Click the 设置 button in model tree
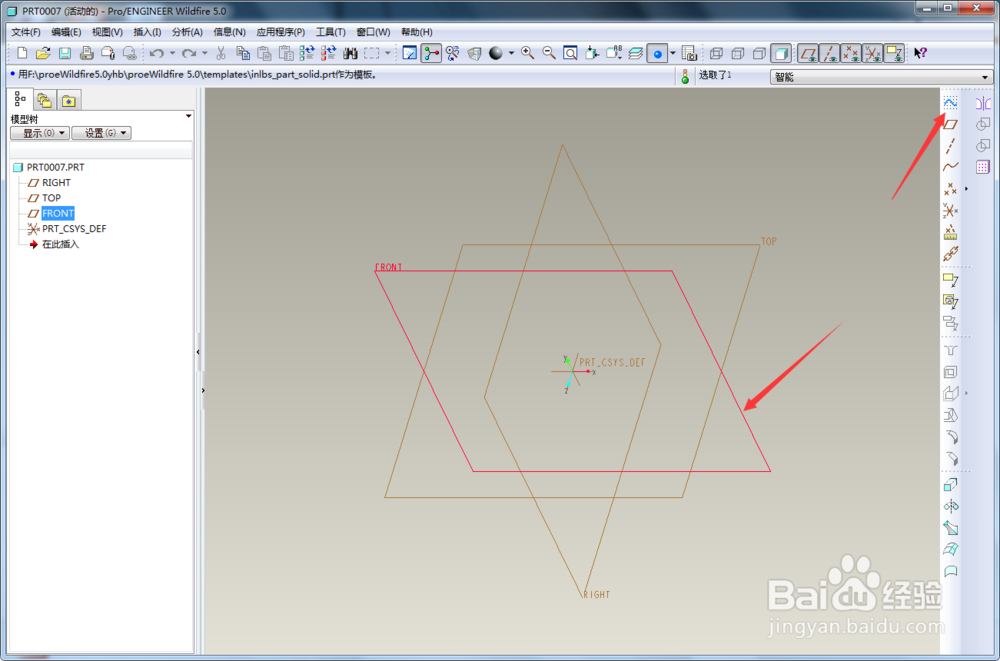This screenshot has width=1000, height=661. coord(101,133)
